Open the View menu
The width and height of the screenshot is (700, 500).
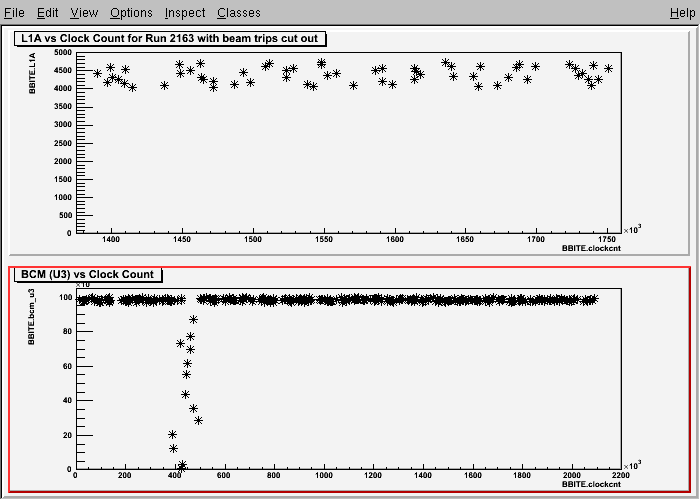tap(84, 13)
